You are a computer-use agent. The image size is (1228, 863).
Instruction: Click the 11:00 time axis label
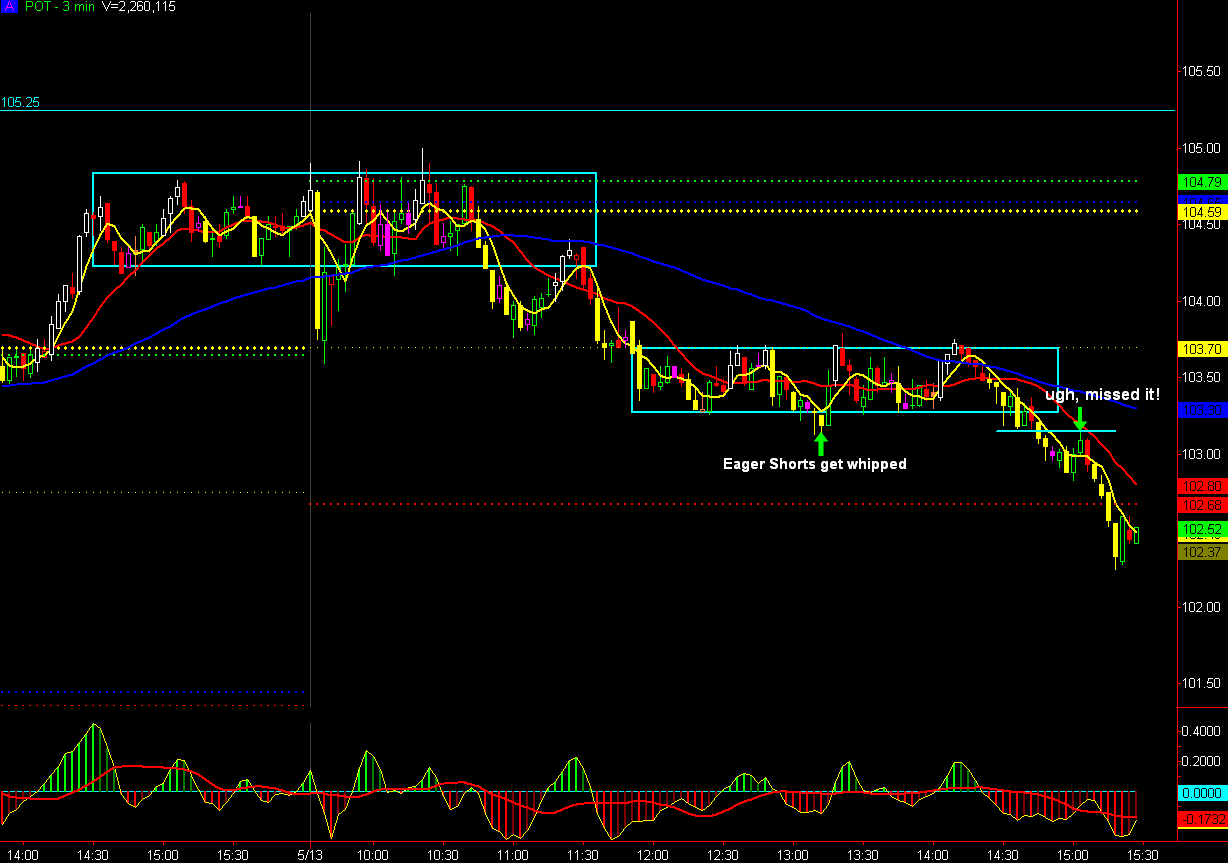click(x=511, y=856)
